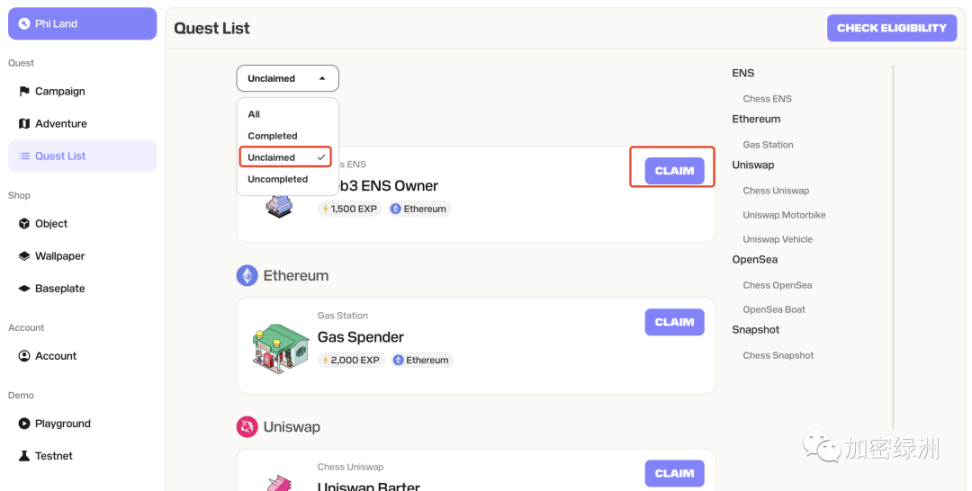972x491 pixels.
Task: Claim the Gas Spender quest reward
Action: (674, 322)
